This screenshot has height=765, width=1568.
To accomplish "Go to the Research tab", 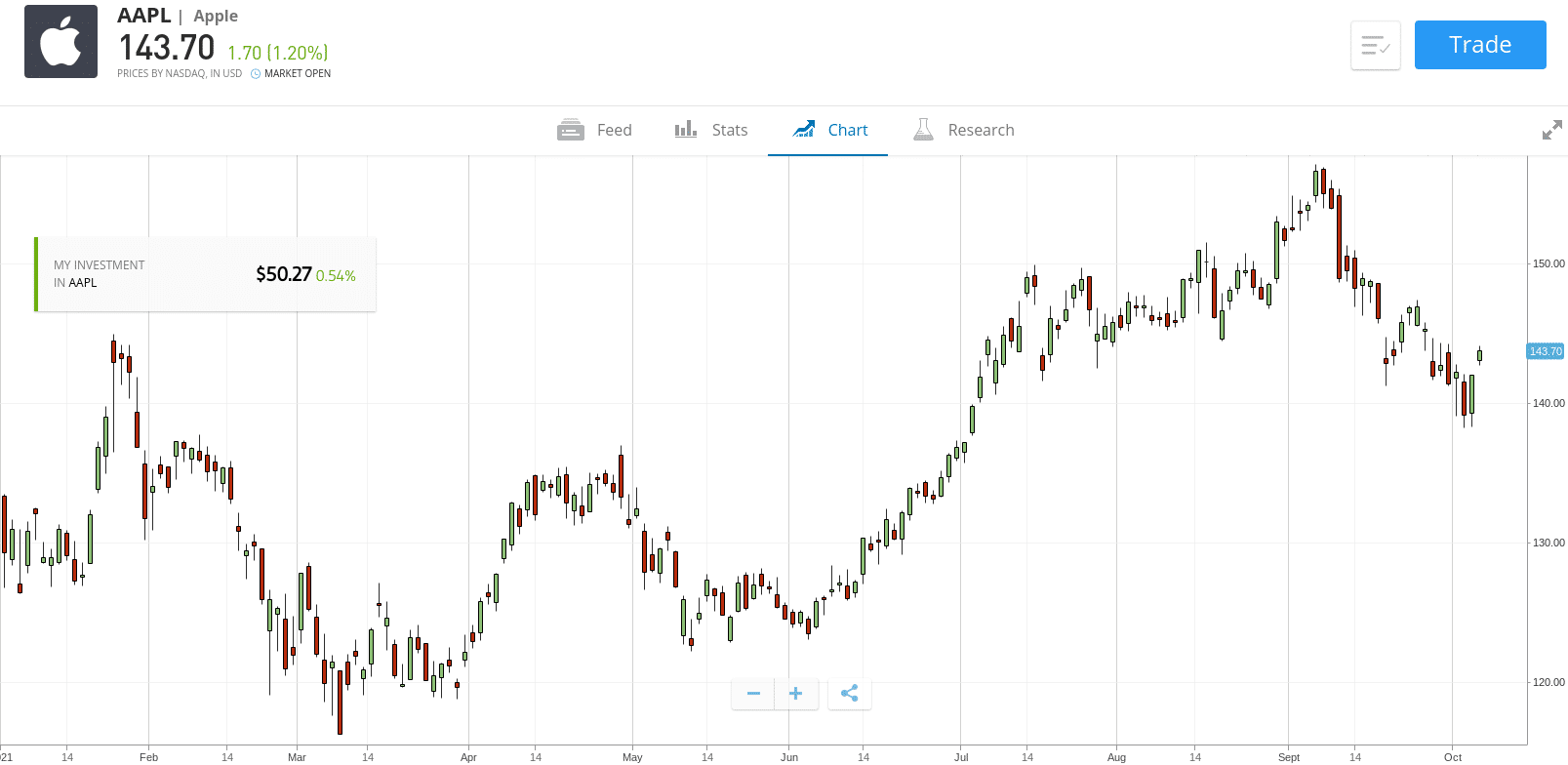I will pos(964,130).
